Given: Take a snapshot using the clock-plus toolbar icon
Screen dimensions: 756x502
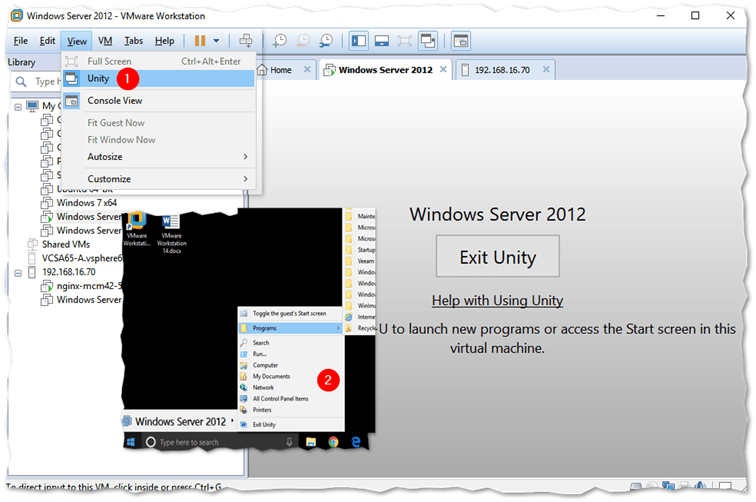Looking at the screenshot, I should pyautogui.click(x=280, y=41).
